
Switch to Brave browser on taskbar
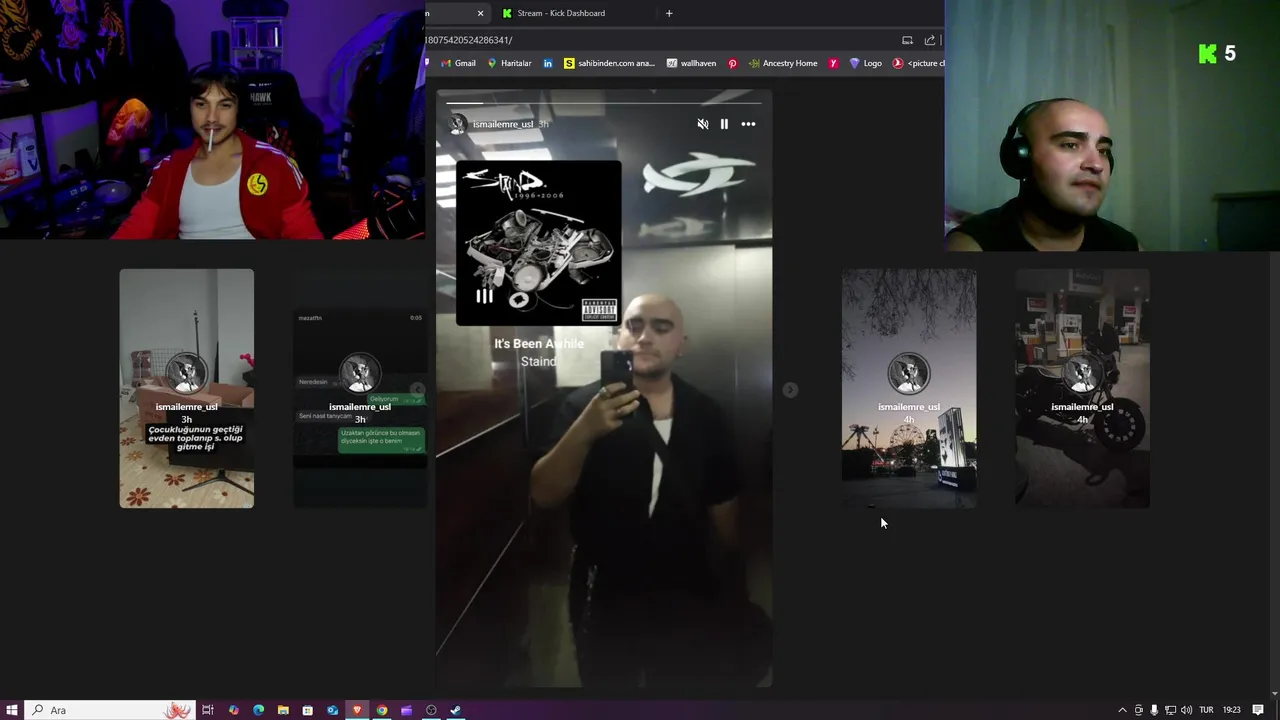357,710
